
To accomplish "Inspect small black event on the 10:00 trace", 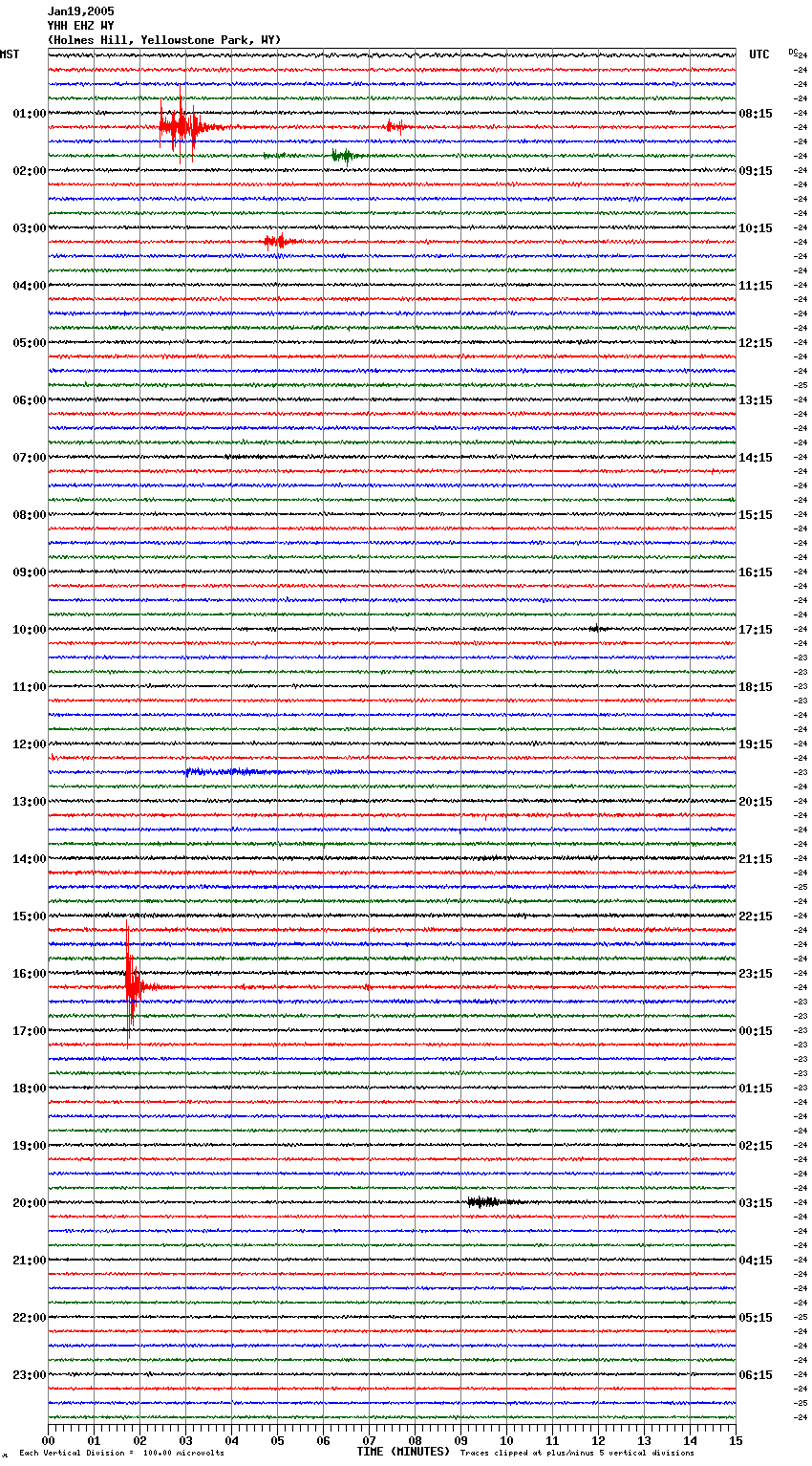I will pos(596,628).
